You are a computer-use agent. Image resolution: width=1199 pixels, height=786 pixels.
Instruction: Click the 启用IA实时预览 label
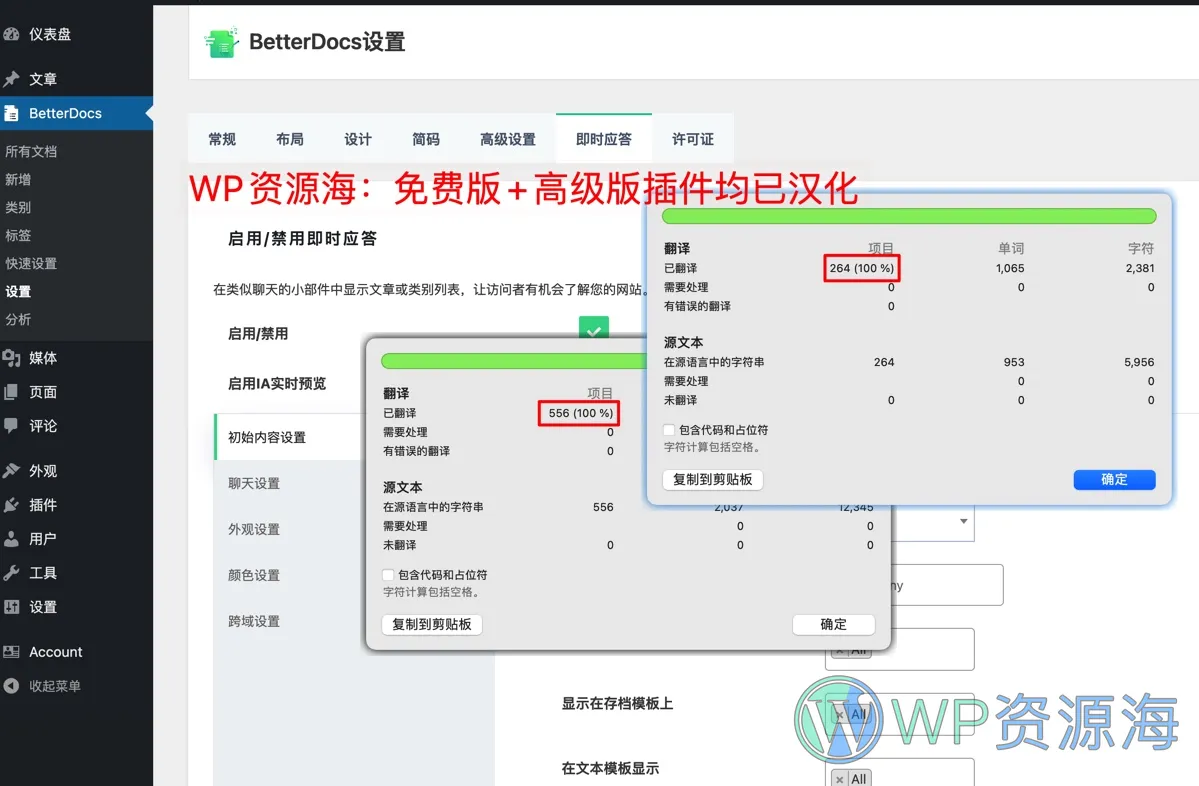(277, 384)
